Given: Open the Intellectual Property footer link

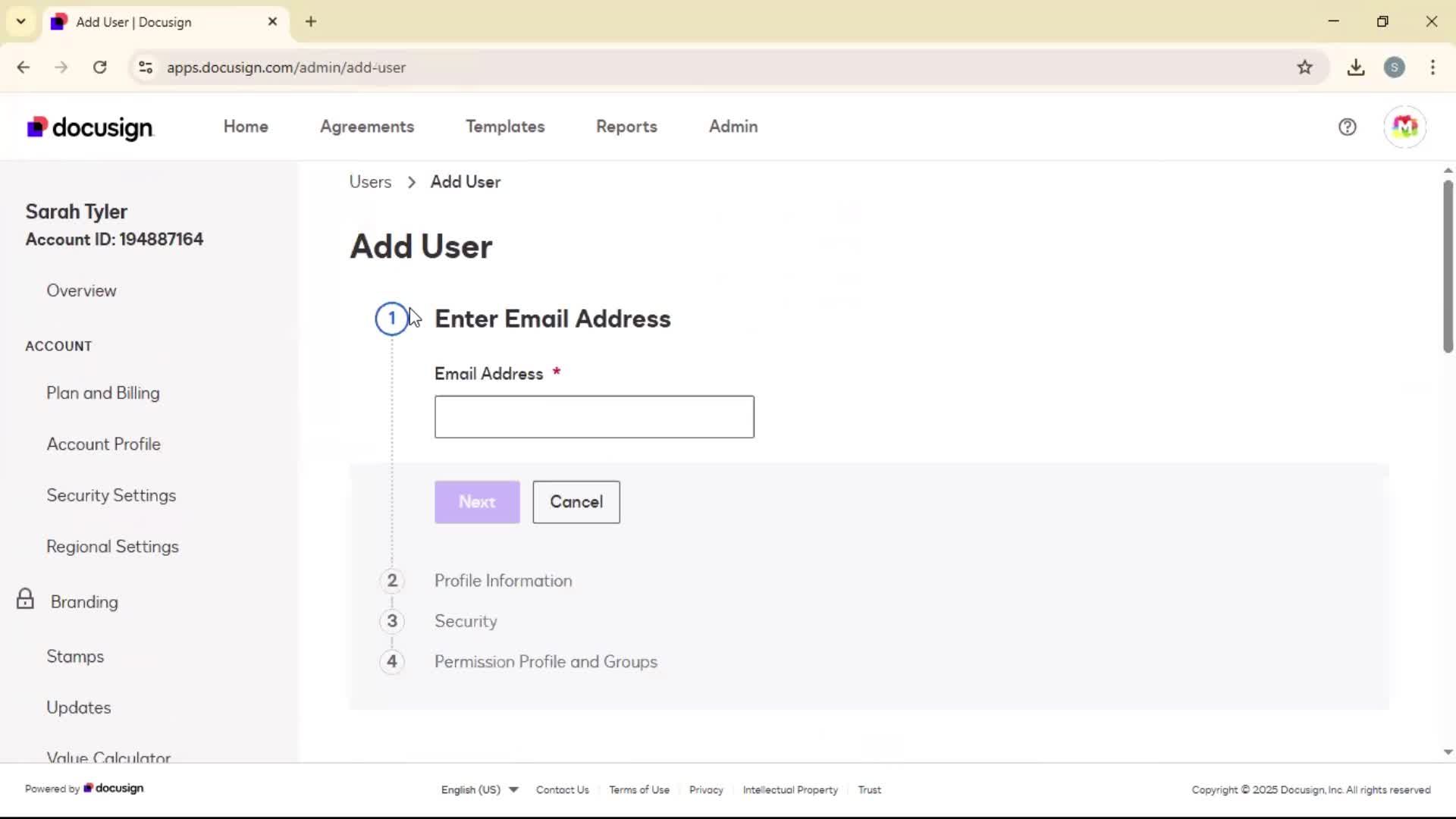Looking at the screenshot, I should 790,789.
